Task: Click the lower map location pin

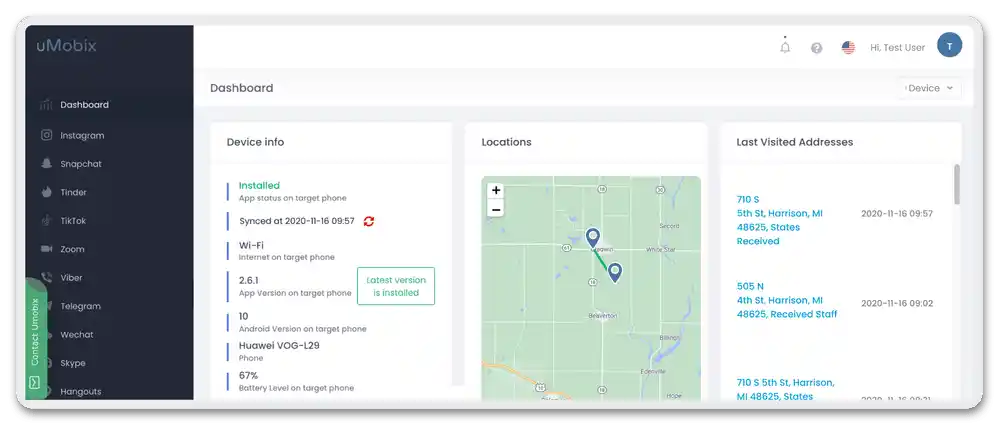Action: (614, 273)
